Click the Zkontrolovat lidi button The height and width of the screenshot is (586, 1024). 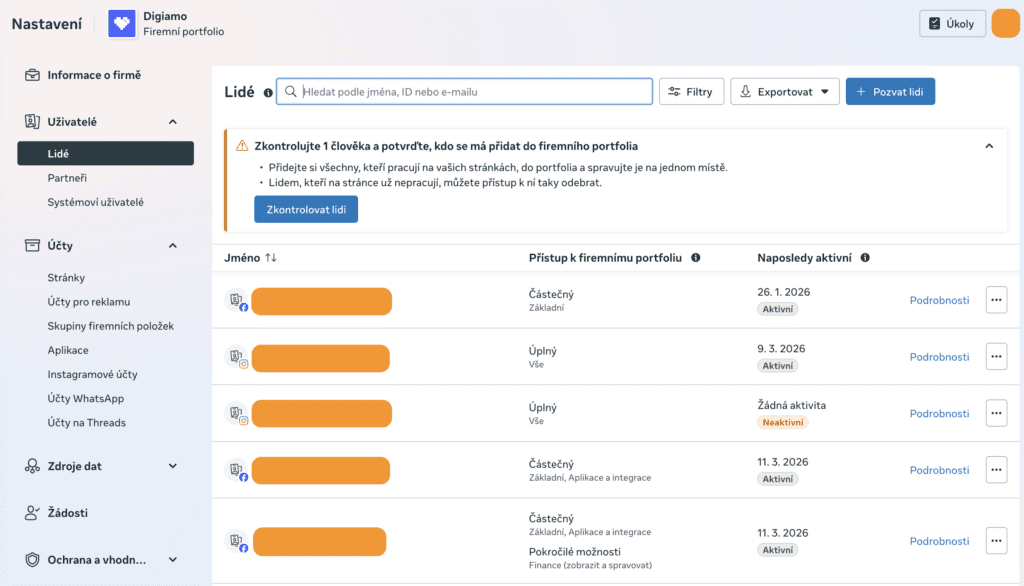(306, 209)
